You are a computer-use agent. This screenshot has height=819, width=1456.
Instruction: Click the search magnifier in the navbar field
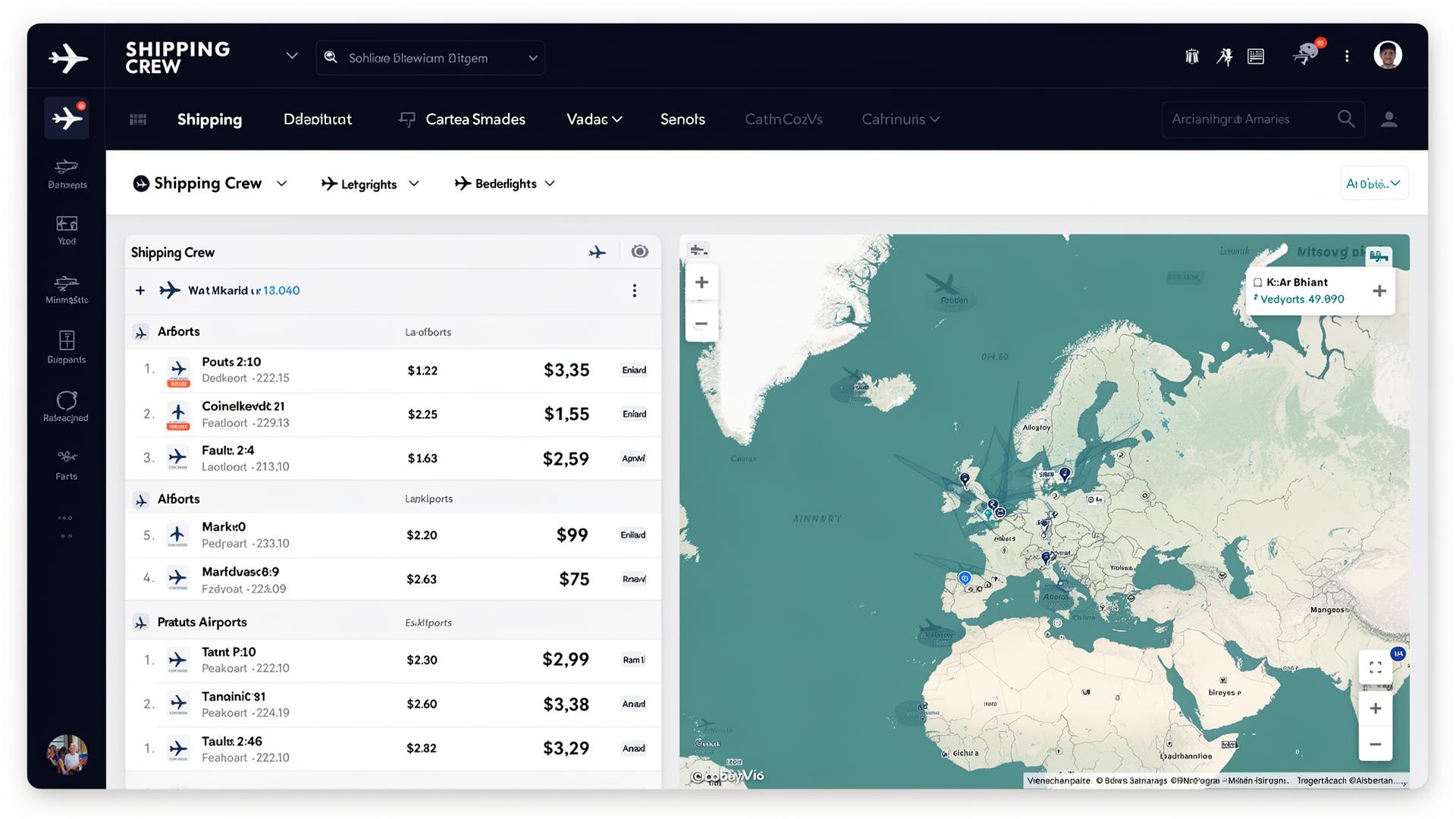pyautogui.click(x=1346, y=119)
